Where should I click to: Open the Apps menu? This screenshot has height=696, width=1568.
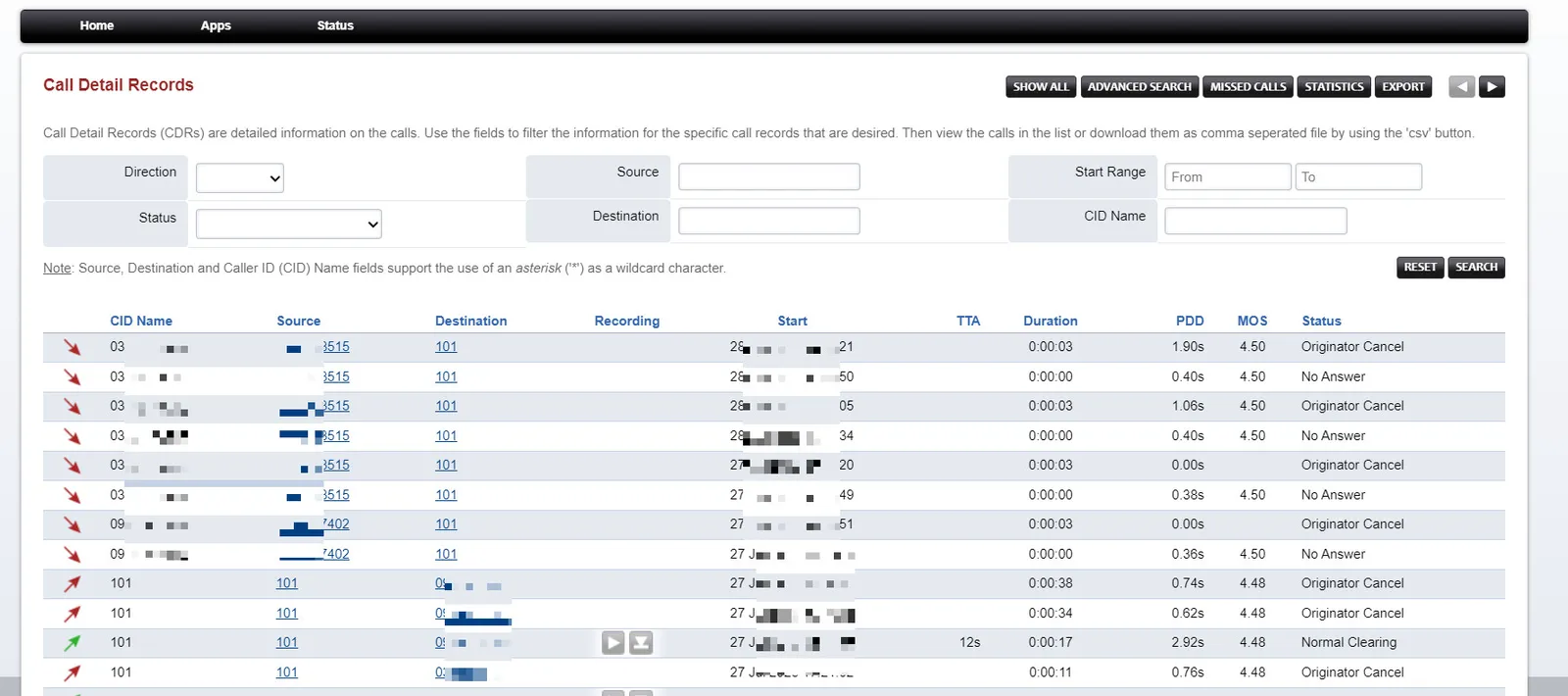pos(216,25)
